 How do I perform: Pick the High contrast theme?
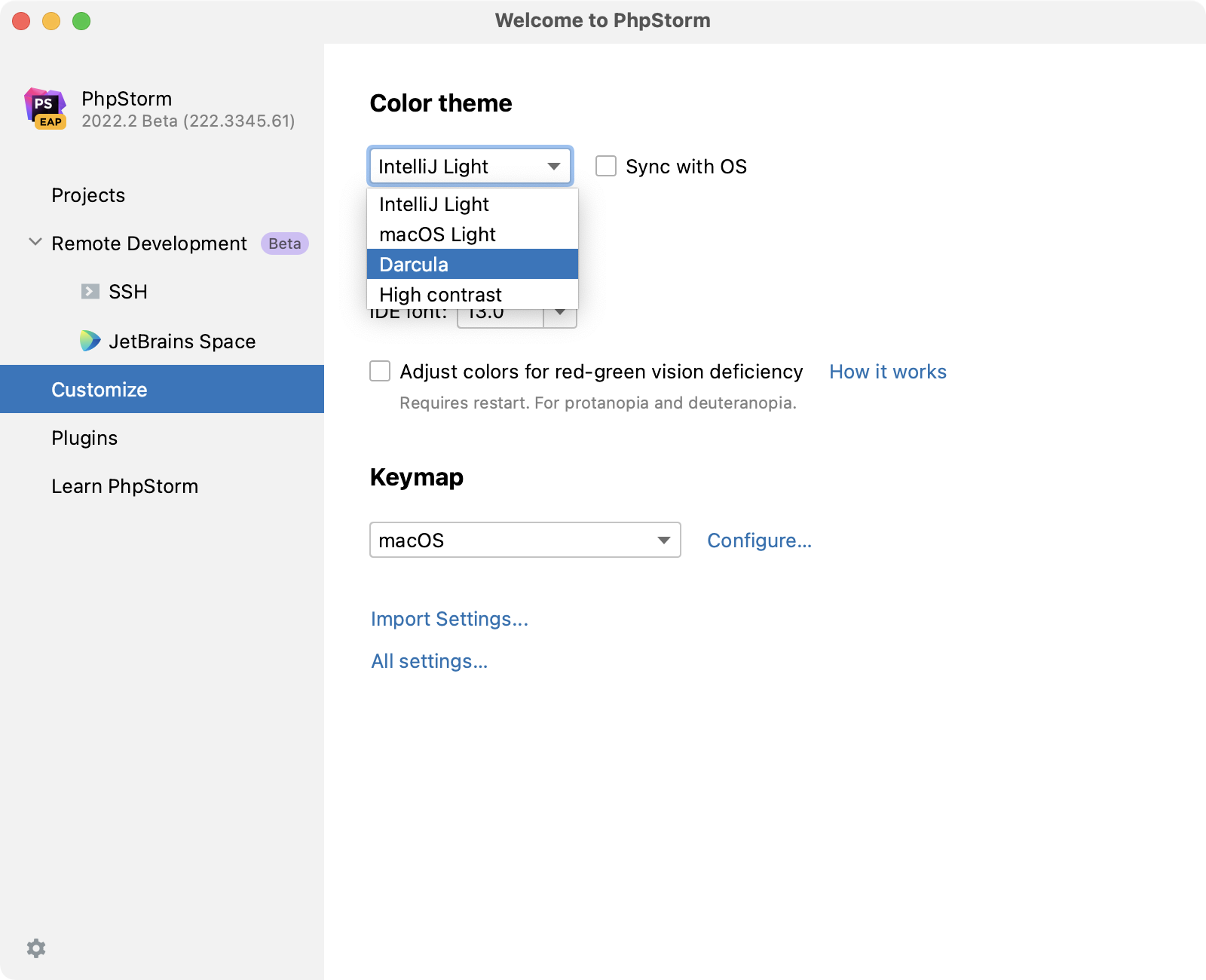click(473, 294)
